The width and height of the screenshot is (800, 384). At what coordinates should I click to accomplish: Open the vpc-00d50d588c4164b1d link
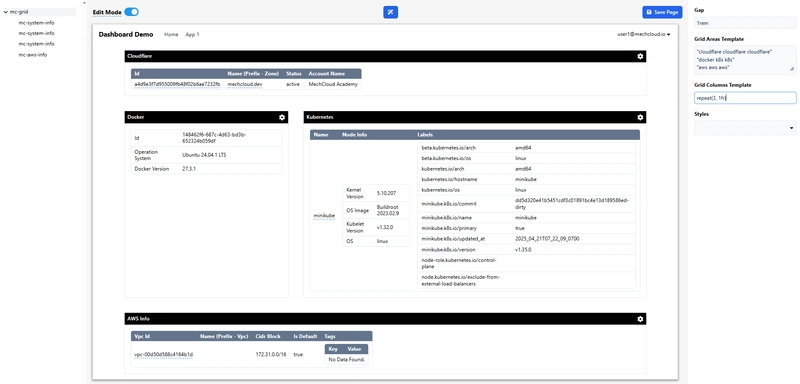(x=163, y=354)
